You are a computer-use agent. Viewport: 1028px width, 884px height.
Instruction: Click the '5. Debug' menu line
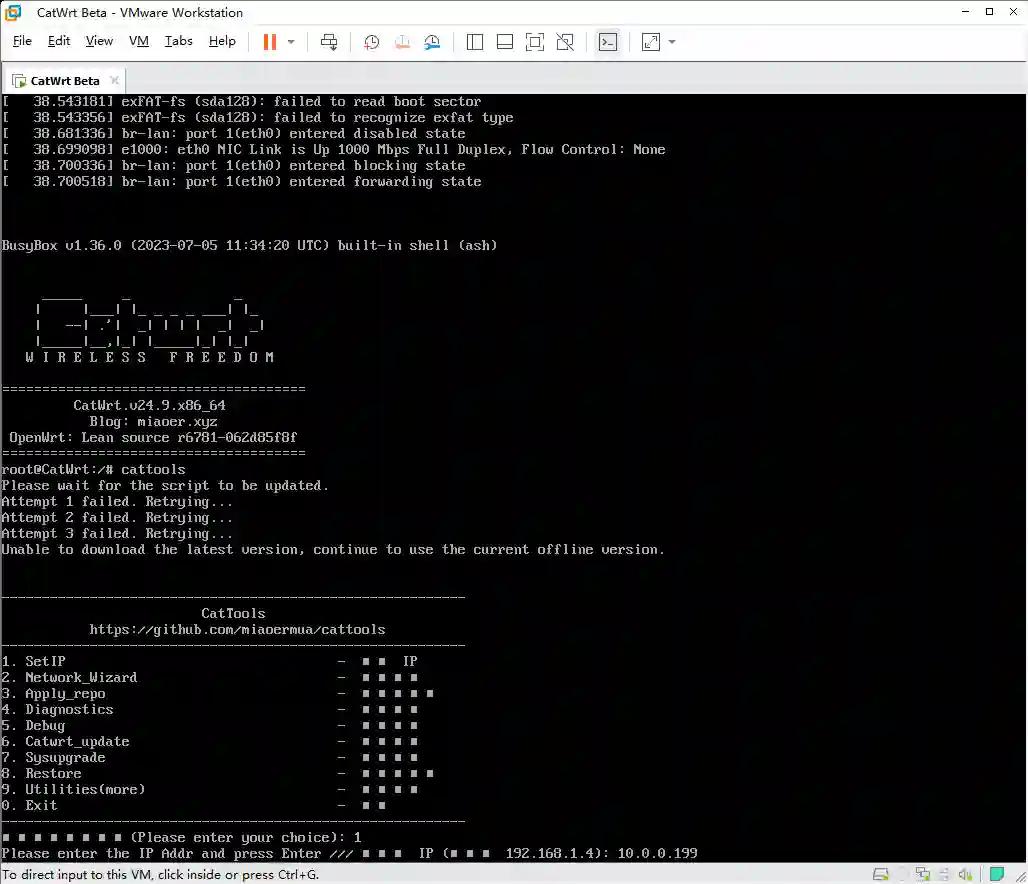click(x=210, y=725)
